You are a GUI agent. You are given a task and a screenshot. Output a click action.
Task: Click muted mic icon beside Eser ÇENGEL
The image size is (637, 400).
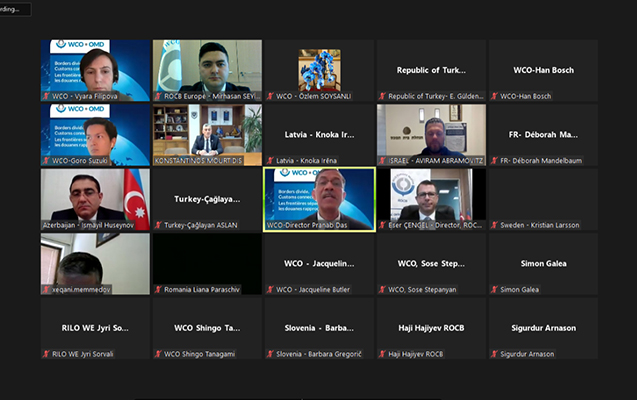tap(382, 225)
